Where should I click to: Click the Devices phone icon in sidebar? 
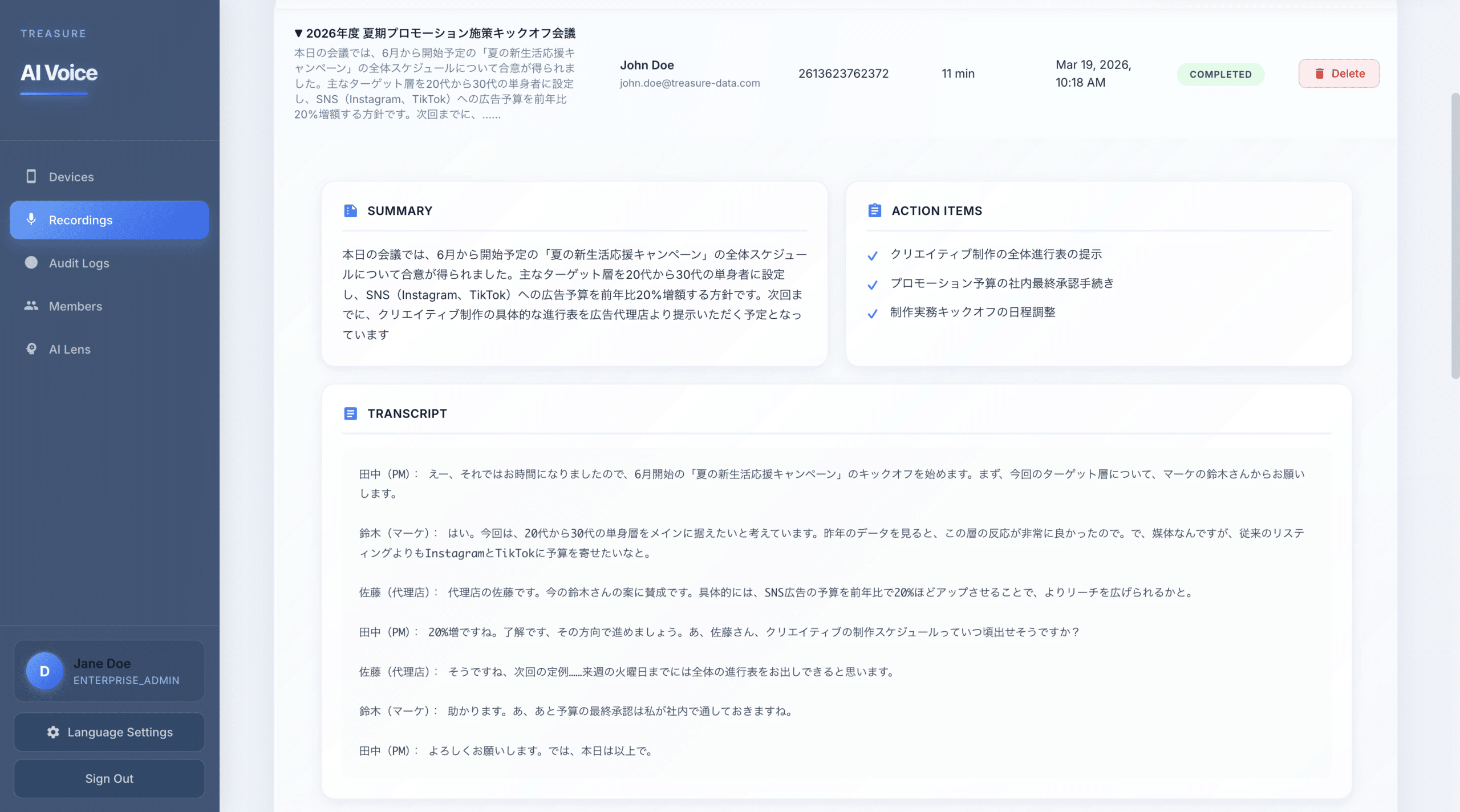[31, 176]
